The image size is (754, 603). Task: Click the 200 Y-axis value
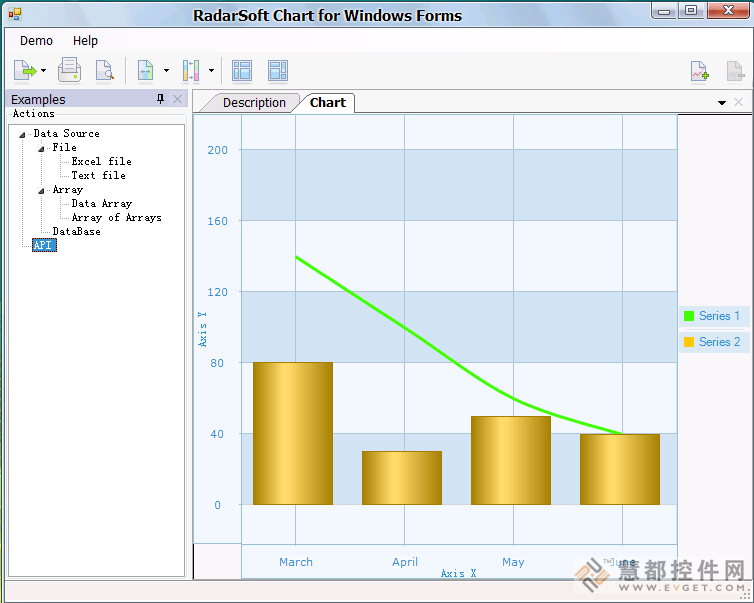point(217,150)
